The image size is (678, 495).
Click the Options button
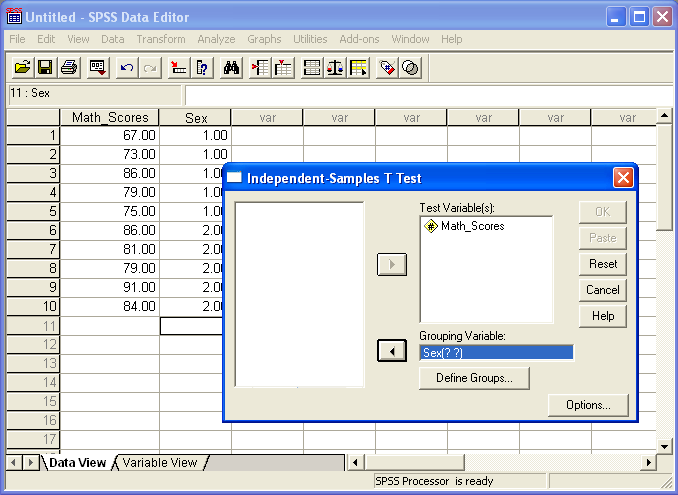(x=588, y=405)
